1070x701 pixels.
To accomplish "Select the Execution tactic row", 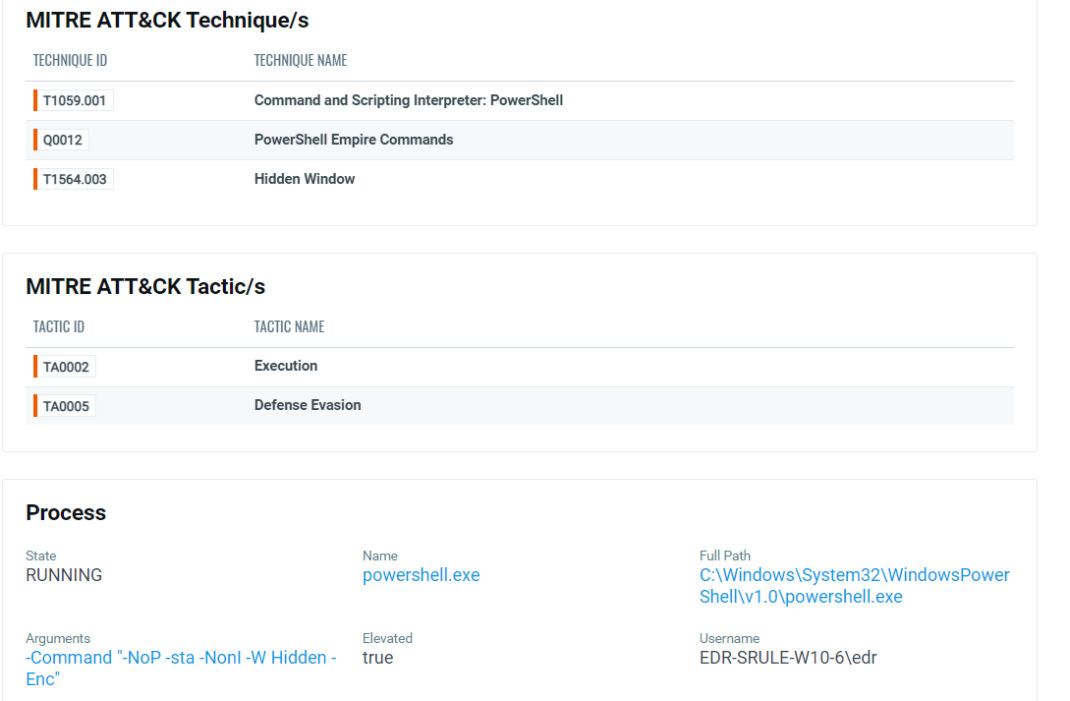I will pos(285,366).
